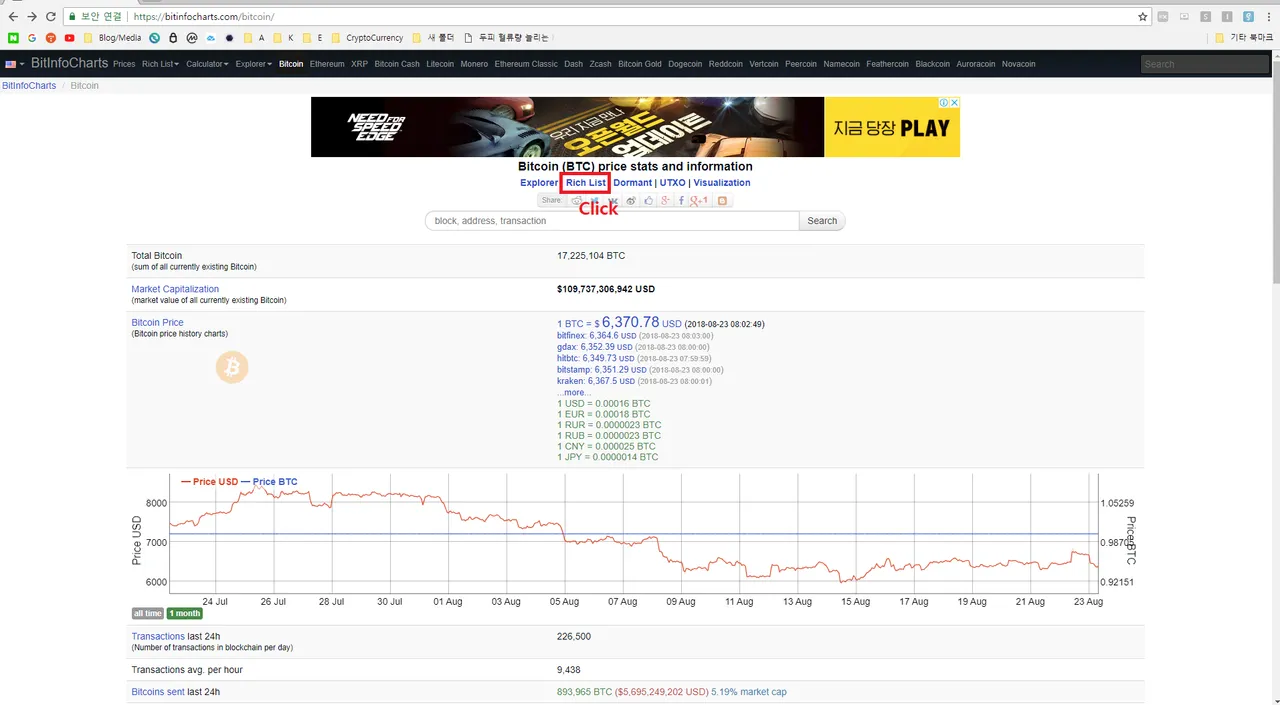Click the 'S' browser extension icon

1205,17
